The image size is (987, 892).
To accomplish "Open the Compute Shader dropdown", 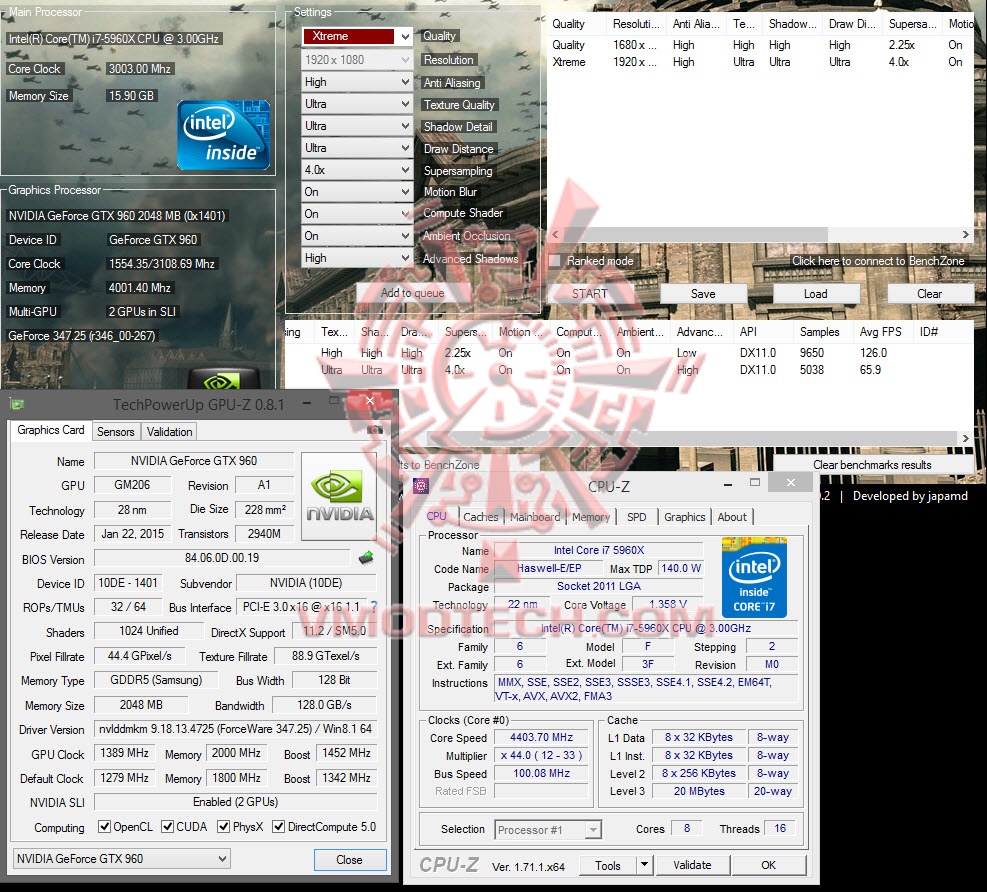I will [357, 214].
